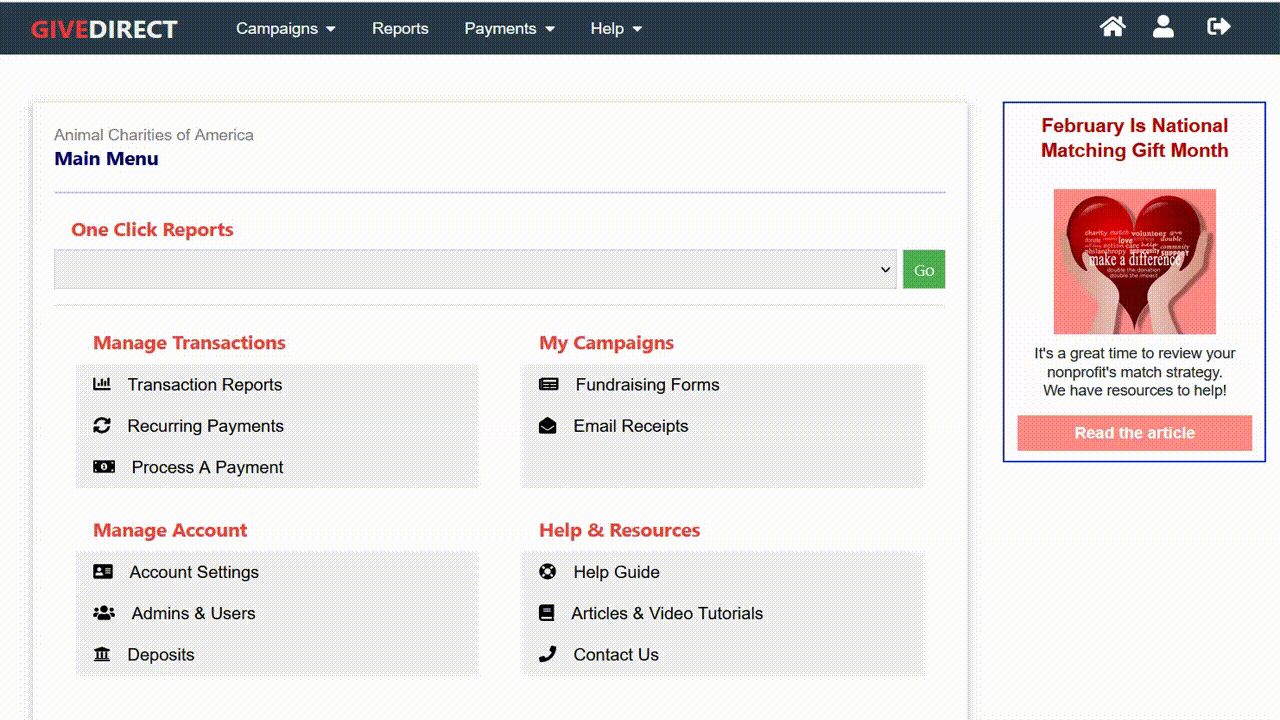Click the Deposits bank icon
Viewport: 1280px width, 720px height.
click(102, 654)
